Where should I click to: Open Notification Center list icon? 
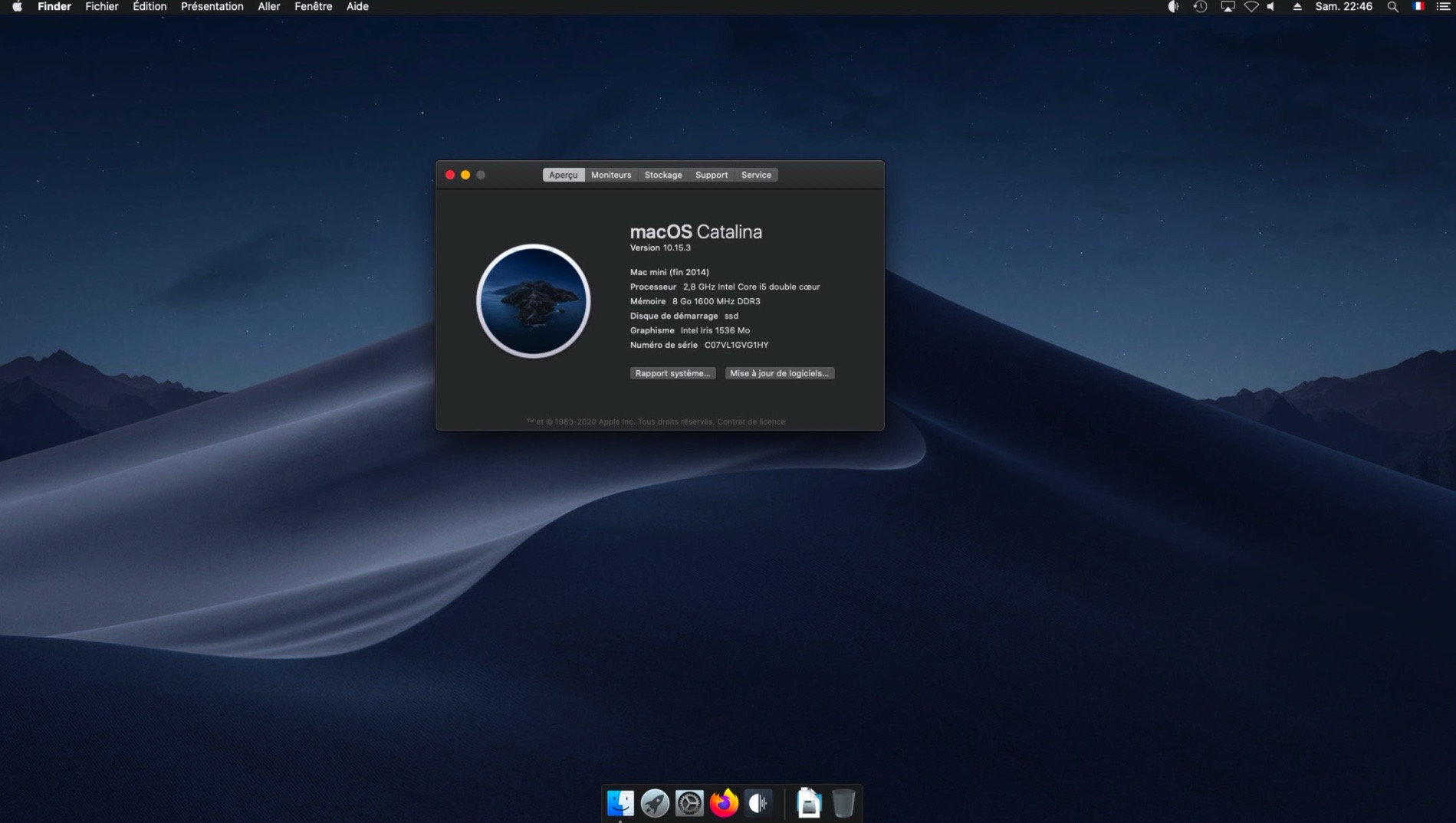point(1442,7)
